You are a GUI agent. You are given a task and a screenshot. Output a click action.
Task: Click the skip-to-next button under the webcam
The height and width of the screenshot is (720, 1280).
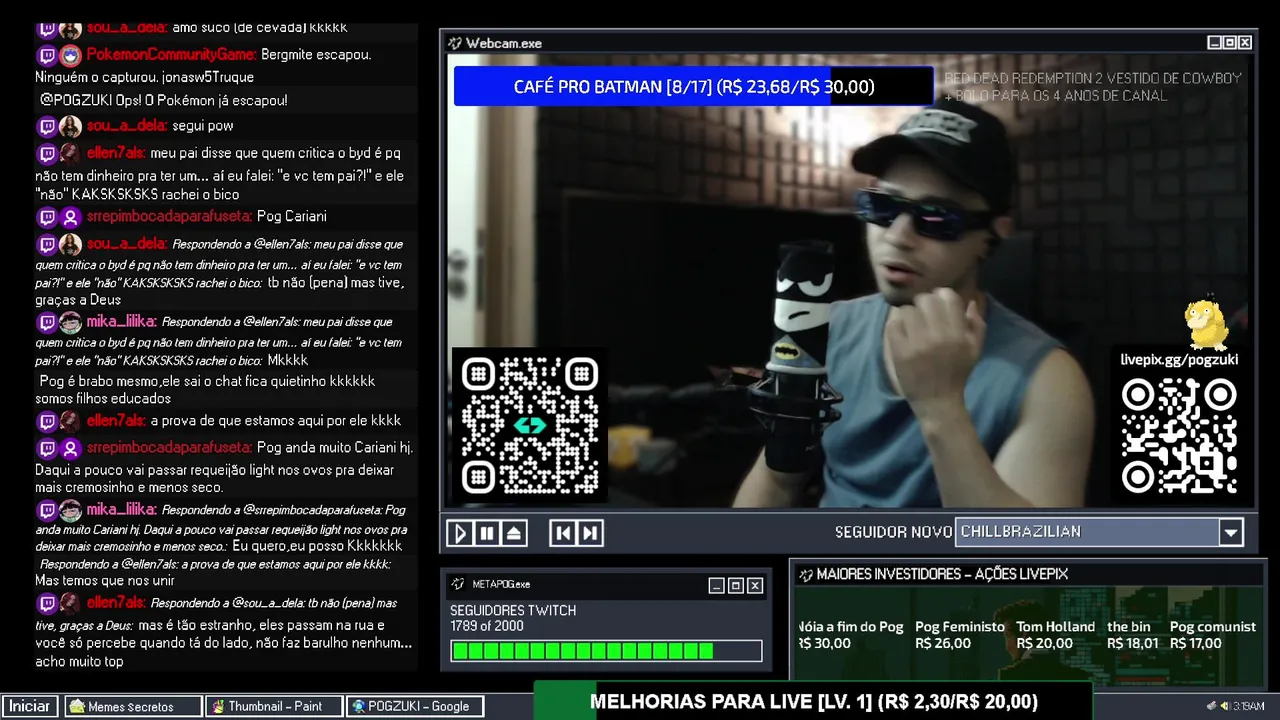[x=590, y=533]
